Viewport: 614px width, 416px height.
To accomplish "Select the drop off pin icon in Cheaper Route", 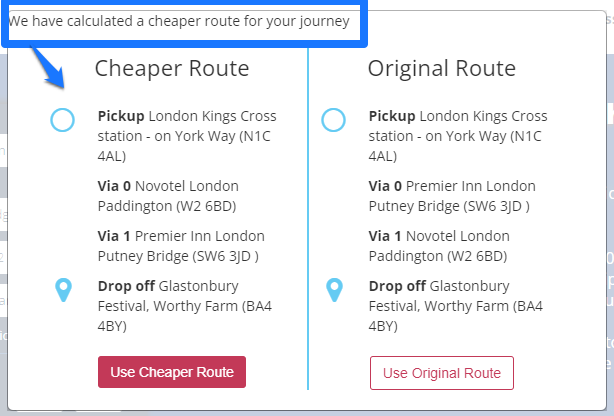I will [x=63, y=290].
